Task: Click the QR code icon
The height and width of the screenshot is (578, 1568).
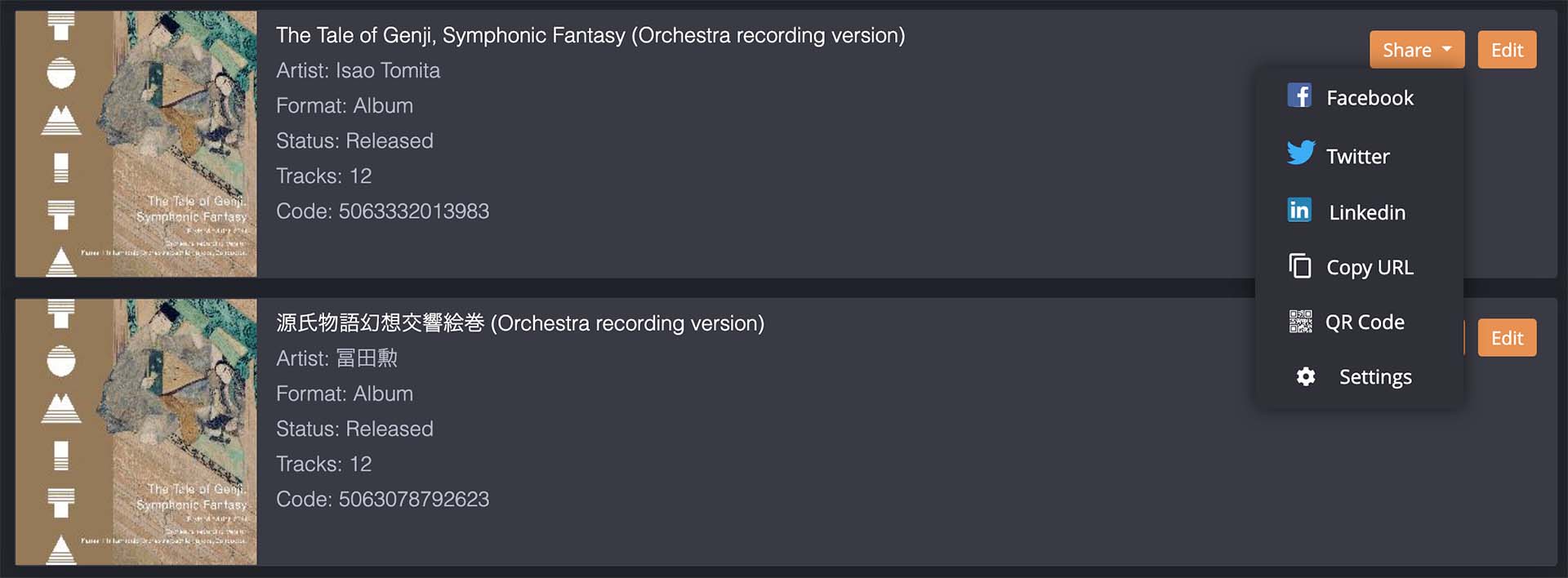Action: pyautogui.click(x=1300, y=322)
